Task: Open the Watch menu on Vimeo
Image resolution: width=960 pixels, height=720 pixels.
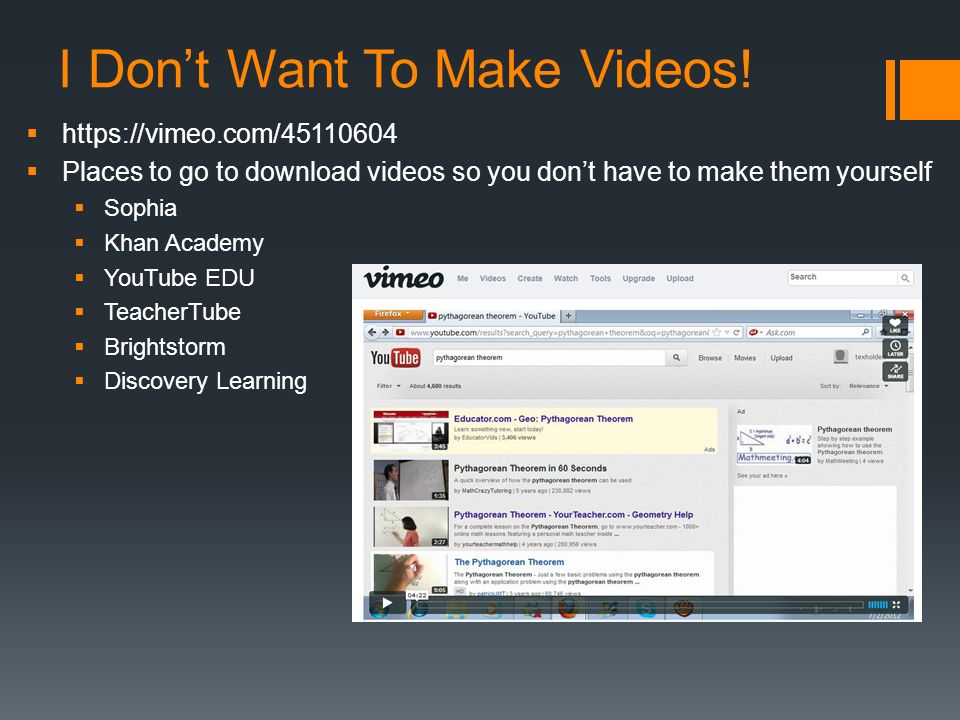Action: (x=566, y=278)
